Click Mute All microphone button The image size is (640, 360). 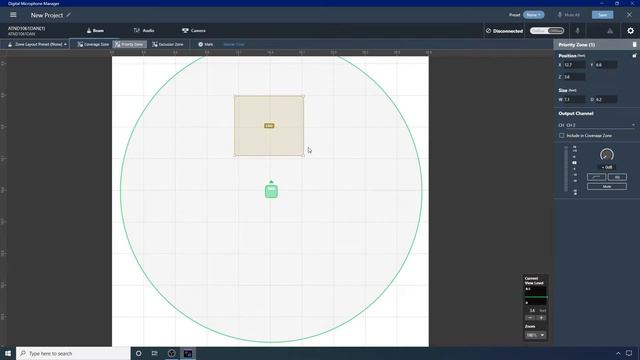(x=569, y=15)
